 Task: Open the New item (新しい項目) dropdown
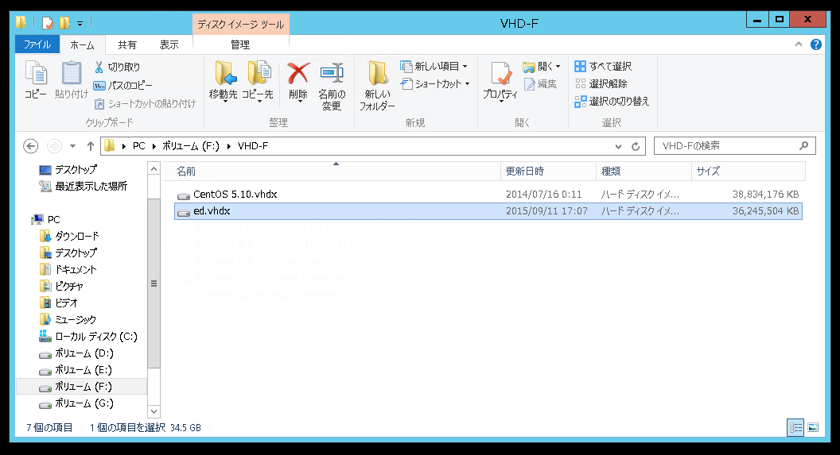[x=434, y=66]
